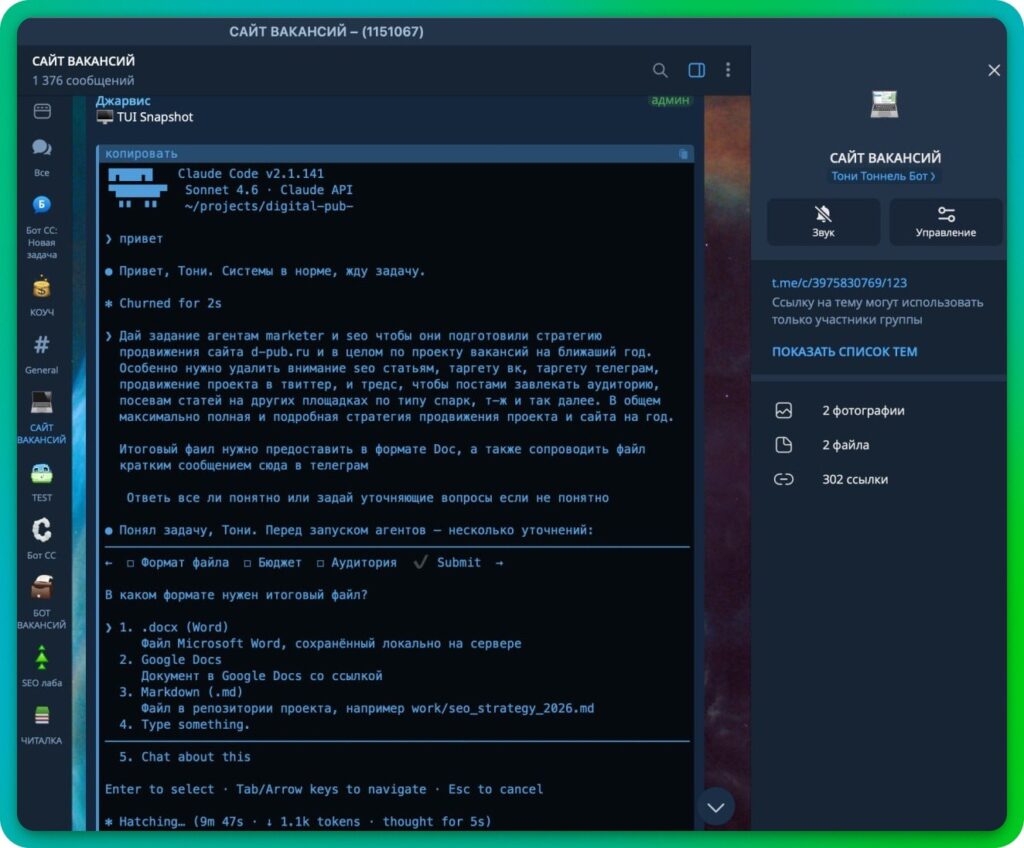Open the TEST topic
The height and width of the screenshot is (848, 1024).
pos(42,482)
